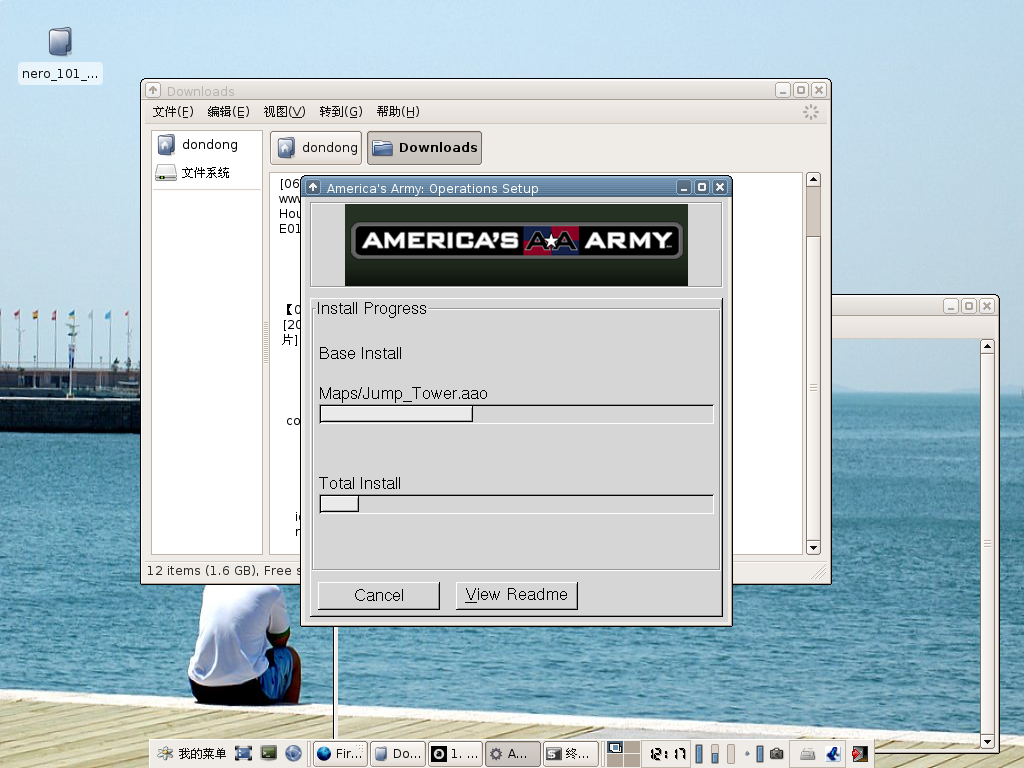Open the 视图(V) menu
The height and width of the screenshot is (768, 1024).
(284, 112)
